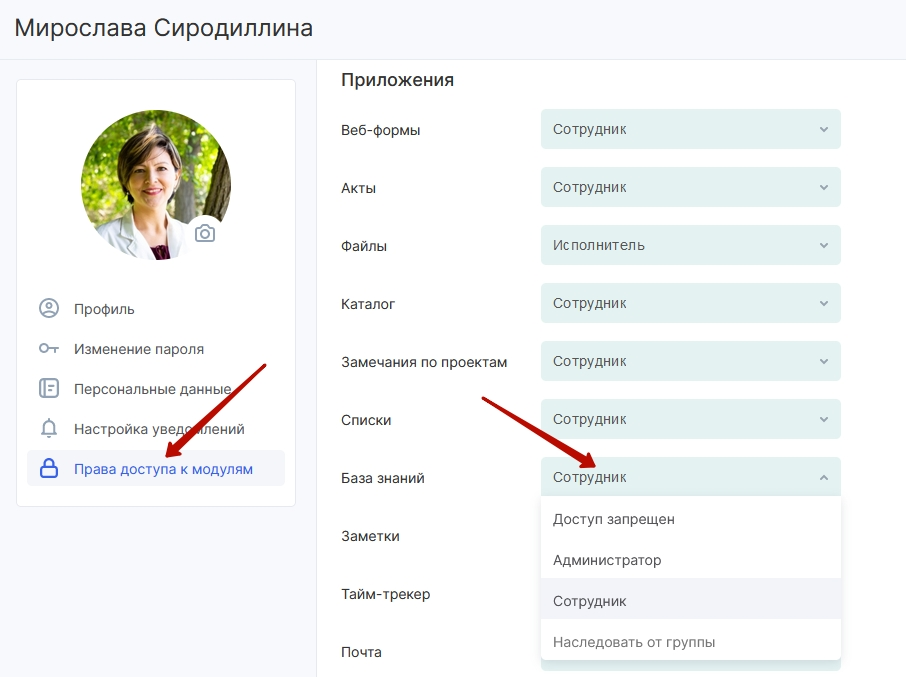The height and width of the screenshot is (677, 906).
Task: Click the name Мирослава Сиродиллина
Action: tap(164, 28)
